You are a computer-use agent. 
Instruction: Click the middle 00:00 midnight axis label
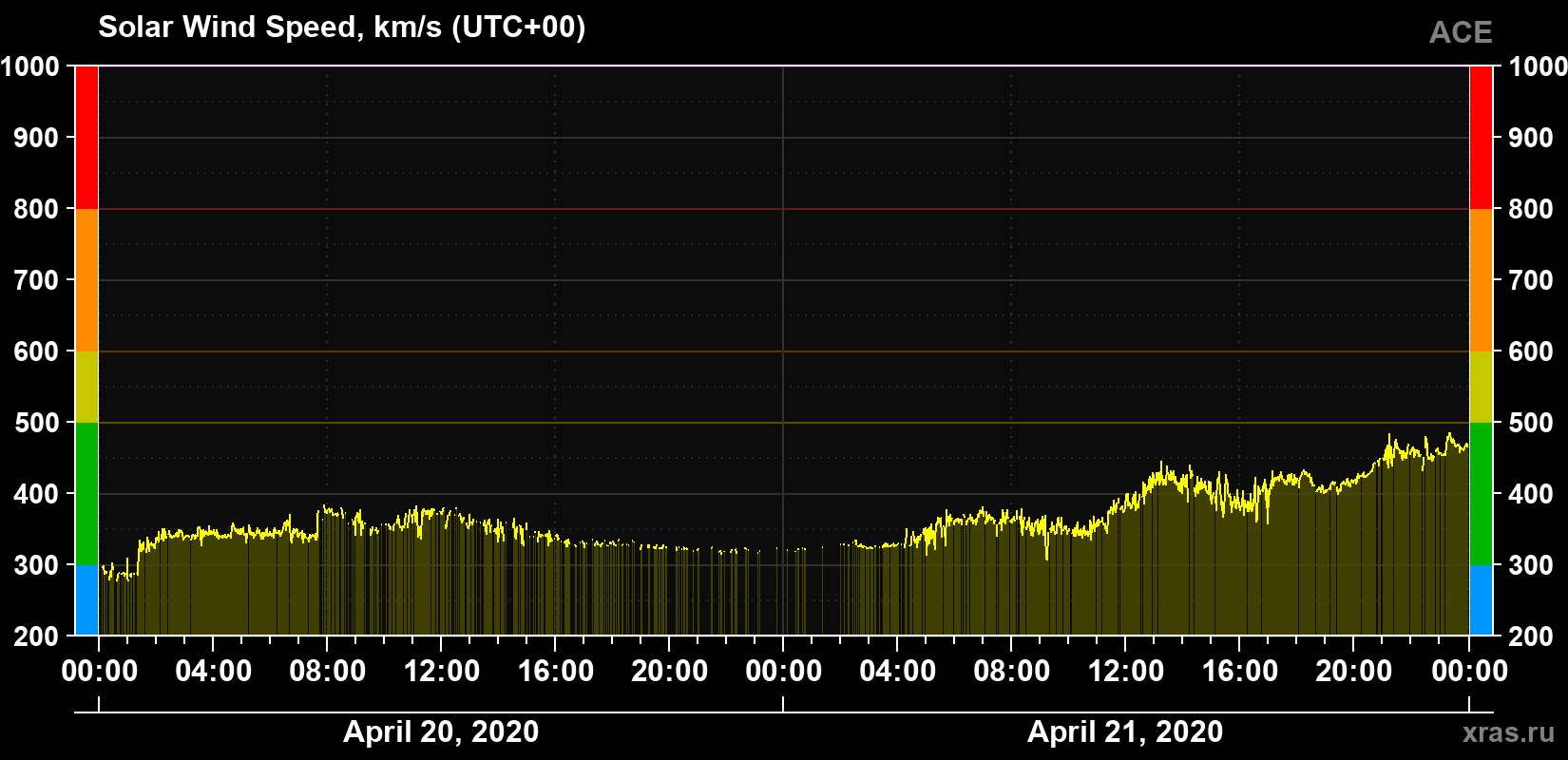click(x=783, y=672)
